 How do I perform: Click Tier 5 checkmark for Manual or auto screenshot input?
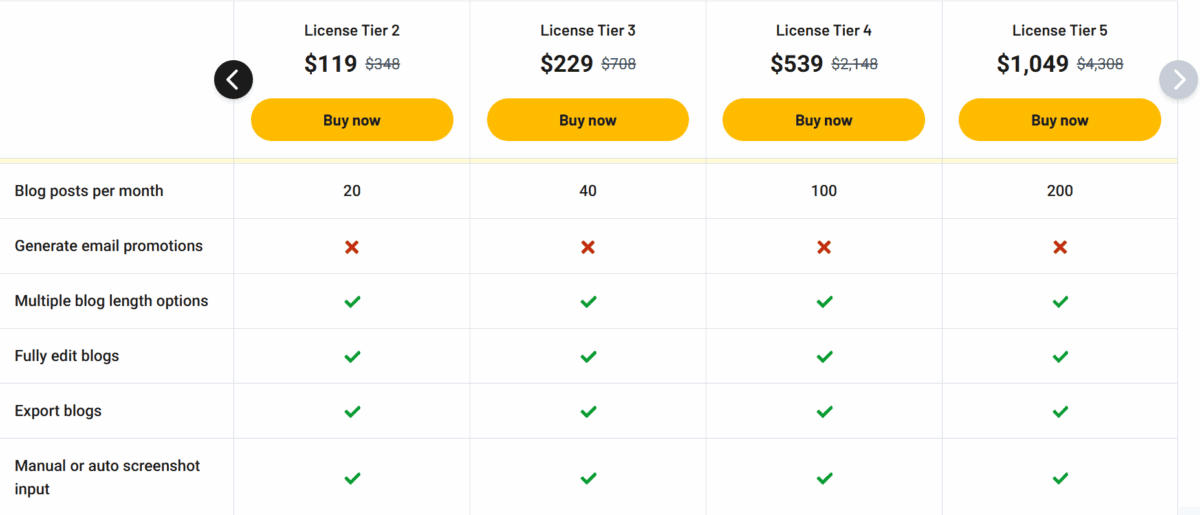coord(1060,478)
